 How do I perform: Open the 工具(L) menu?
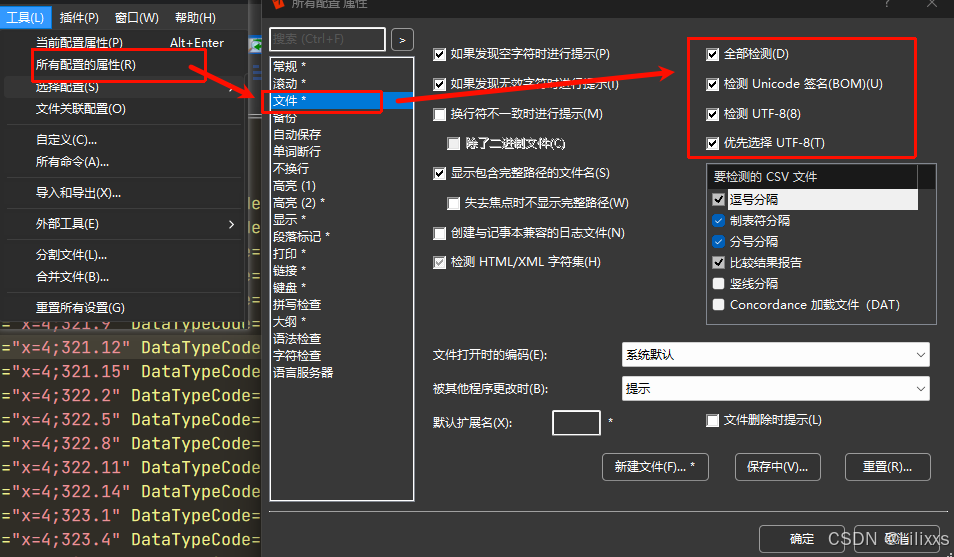click(x=26, y=18)
